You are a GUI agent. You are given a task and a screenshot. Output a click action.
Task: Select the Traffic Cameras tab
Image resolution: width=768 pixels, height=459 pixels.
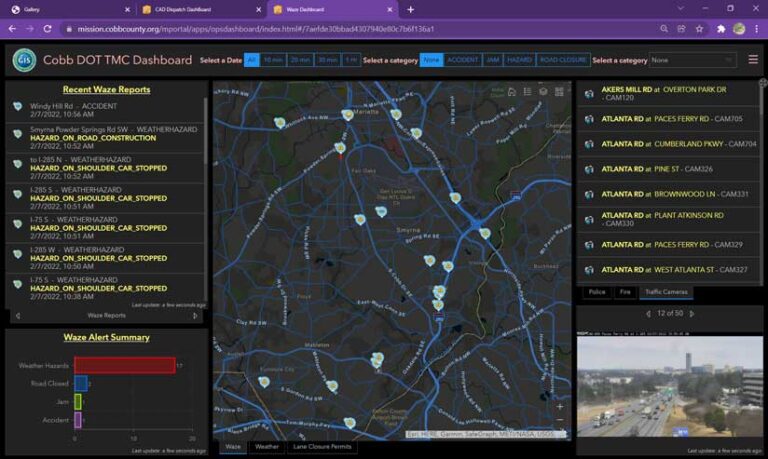(x=666, y=292)
